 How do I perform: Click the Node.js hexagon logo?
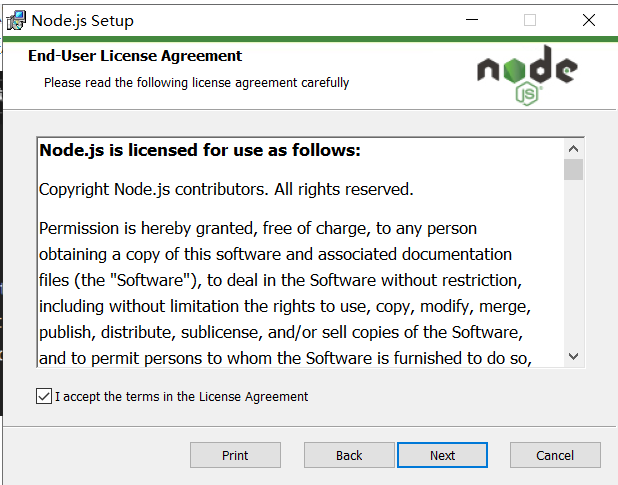(x=526, y=75)
